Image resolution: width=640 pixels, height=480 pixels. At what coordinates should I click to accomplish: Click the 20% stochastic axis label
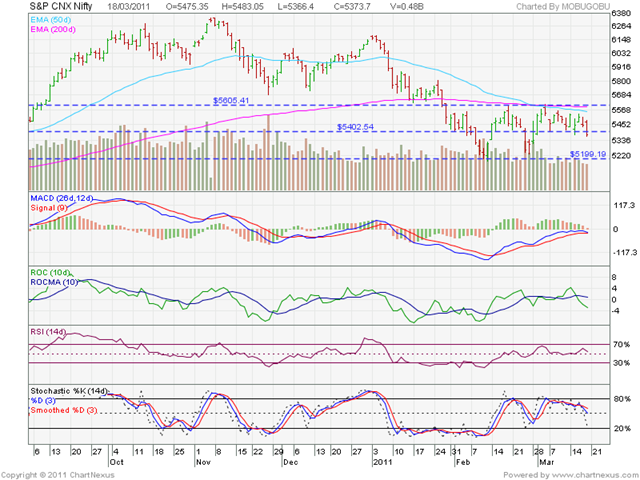(621, 429)
